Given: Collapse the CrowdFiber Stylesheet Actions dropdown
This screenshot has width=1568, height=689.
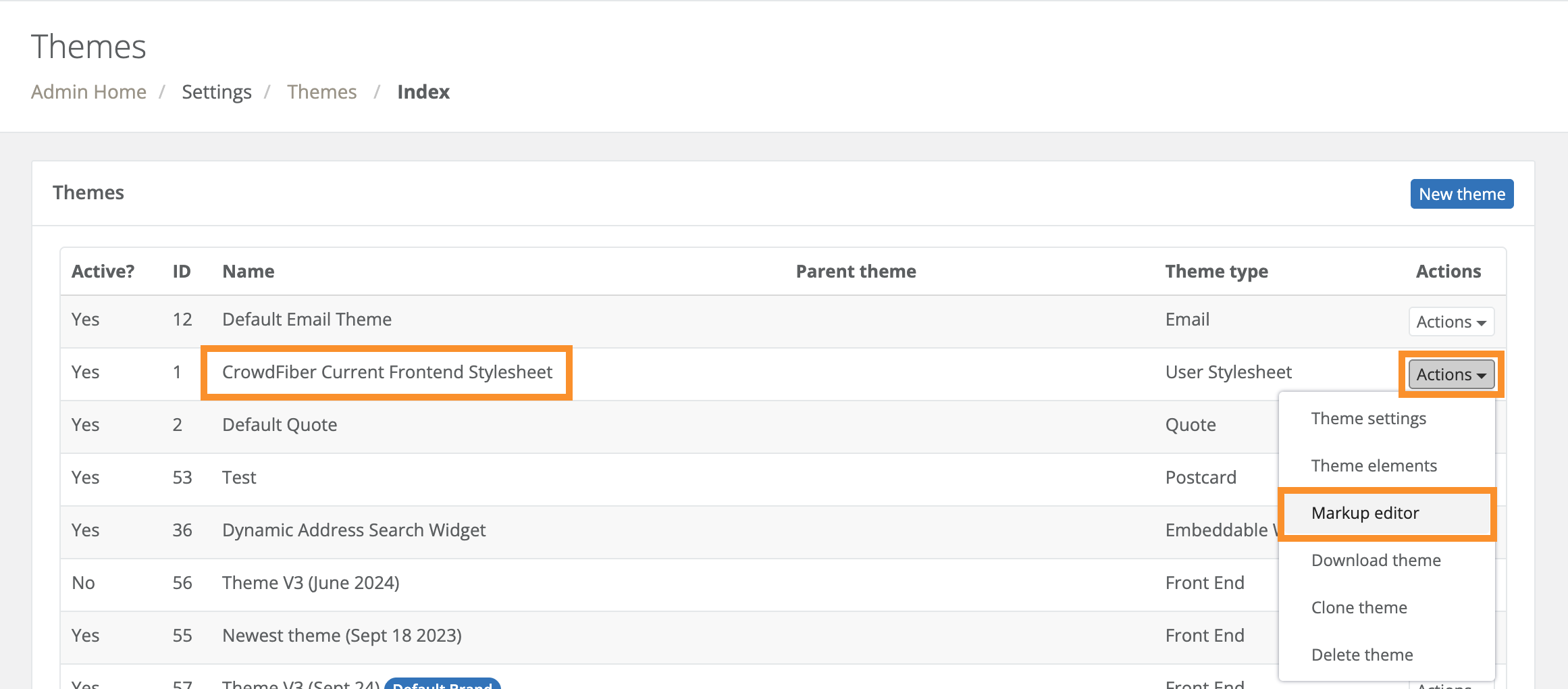Looking at the screenshot, I should 1451,374.
